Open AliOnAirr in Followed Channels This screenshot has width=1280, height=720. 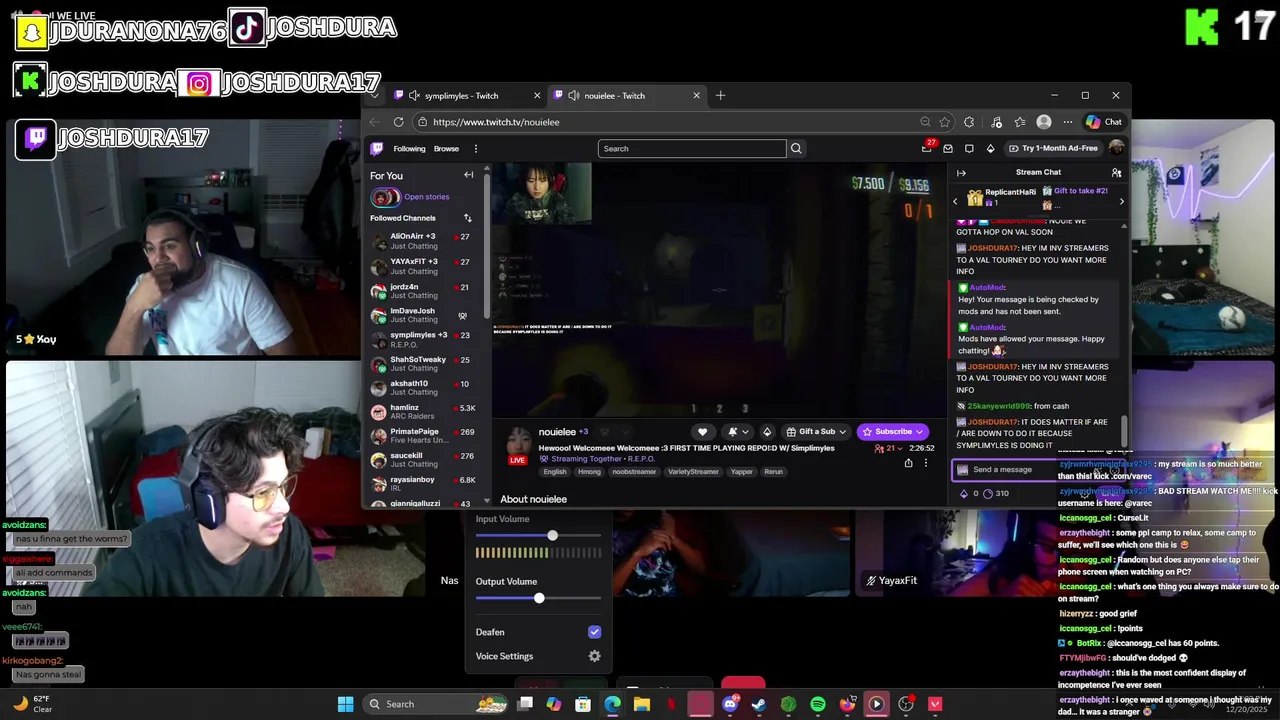coord(423,241)
